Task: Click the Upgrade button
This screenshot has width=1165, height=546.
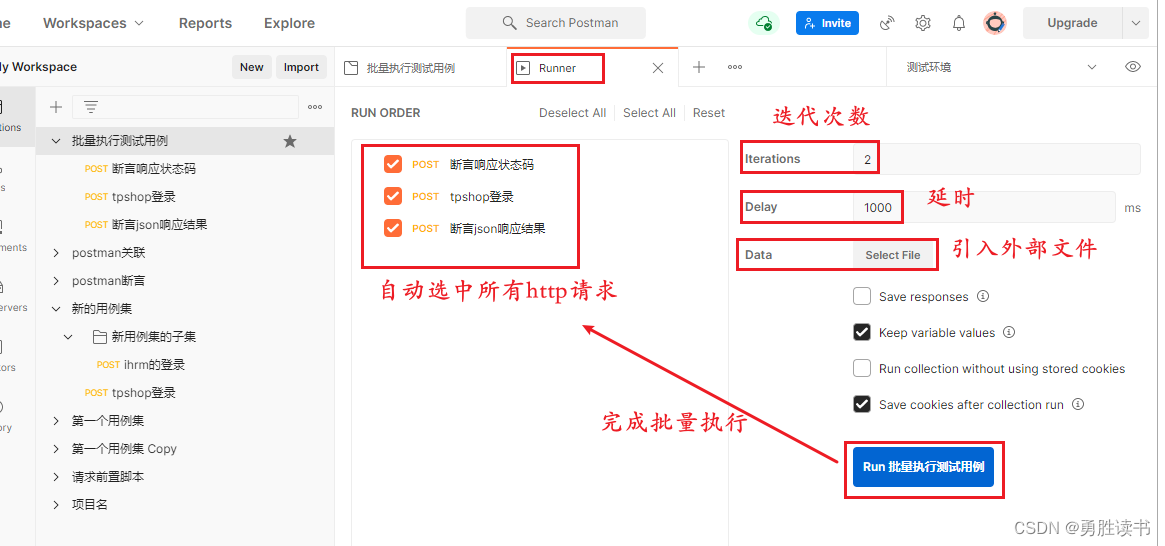Action: (1072, 23)
